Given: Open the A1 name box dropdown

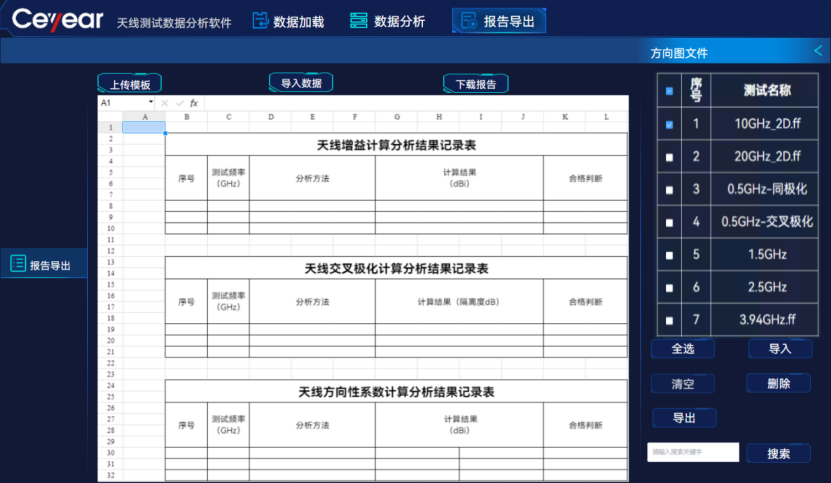Looking at the screenshot, I should coord(151,102).
